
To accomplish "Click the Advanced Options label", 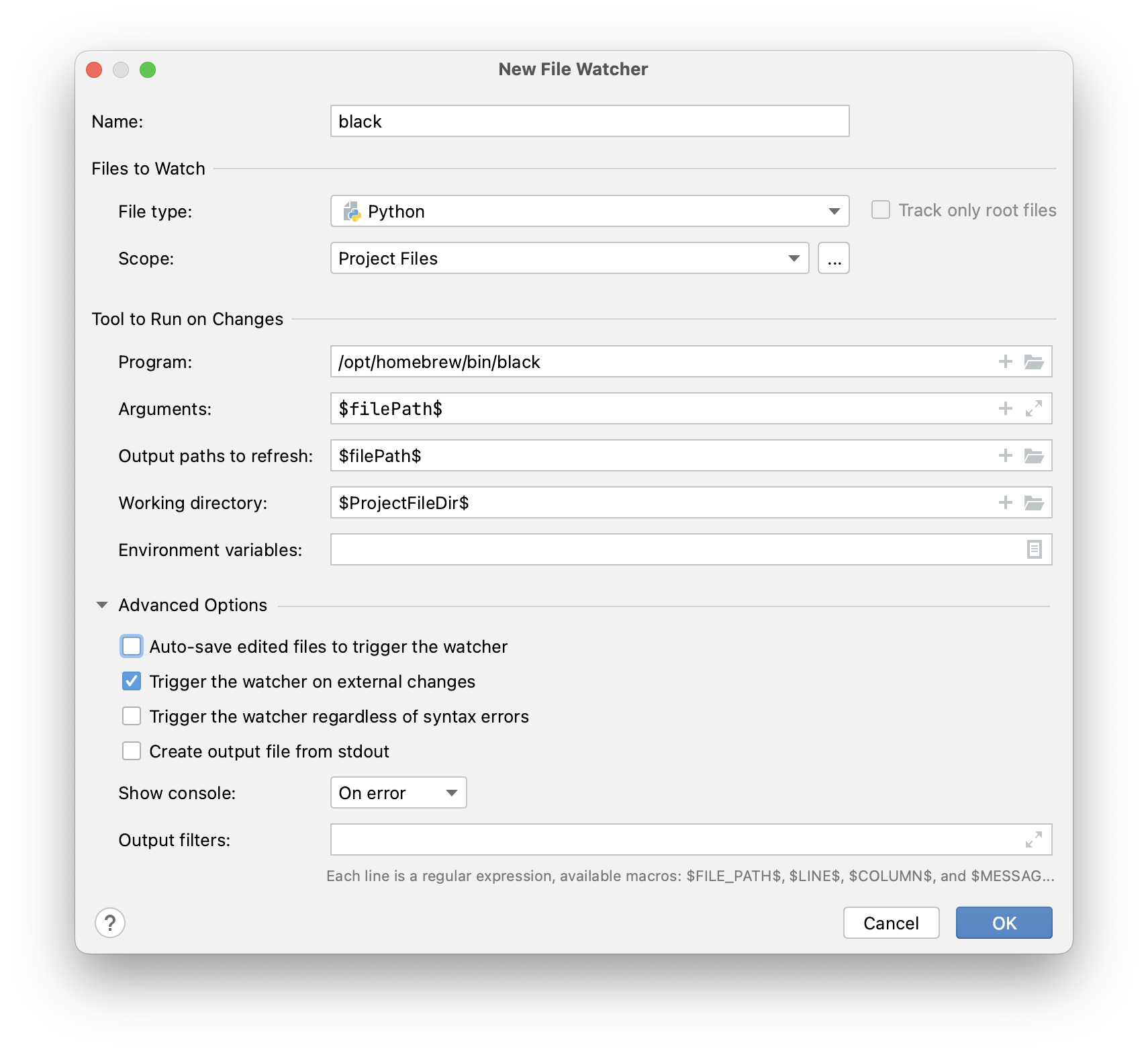I will coord(193,605).
